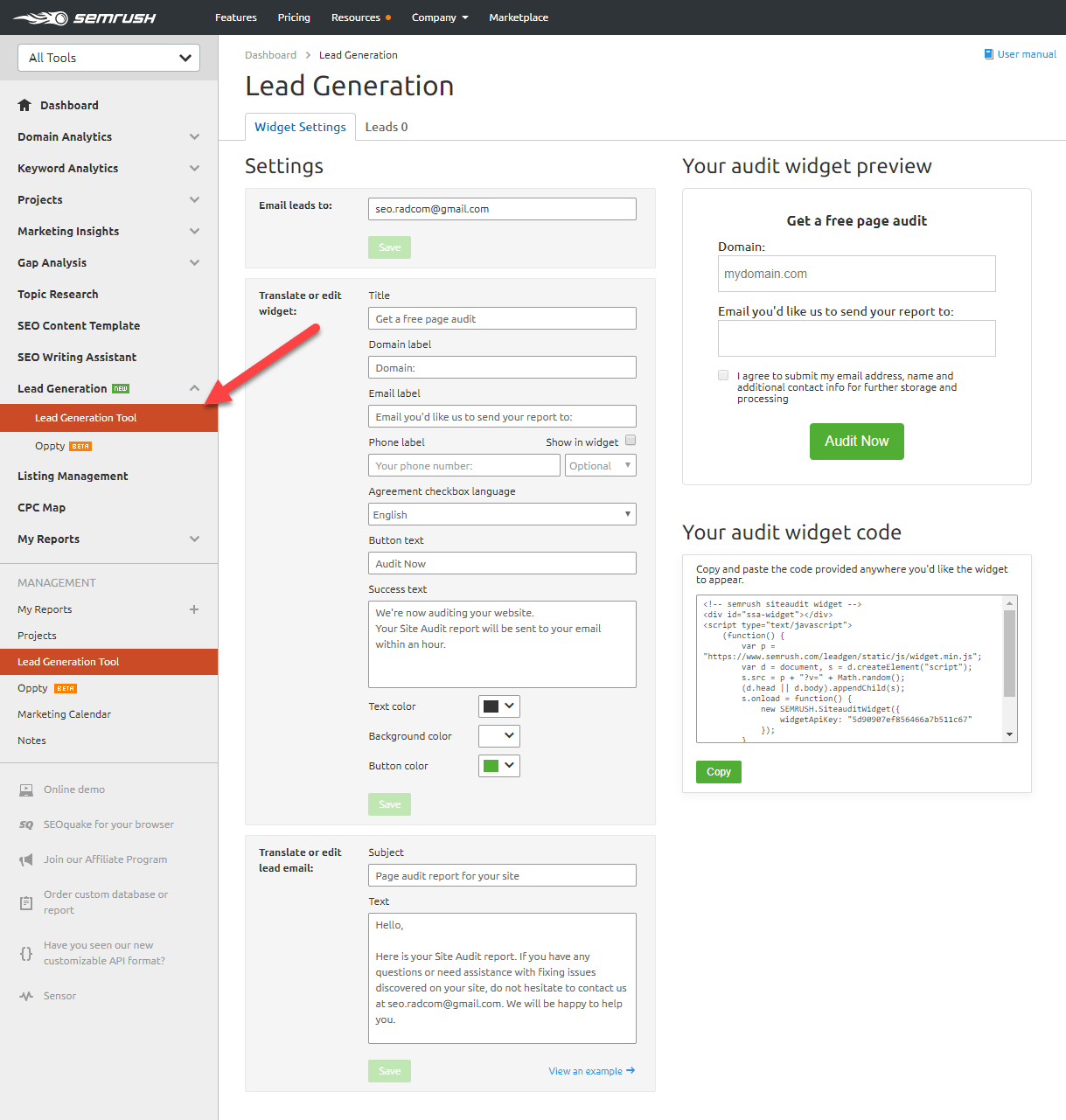Check the email storage agreement checkbox

(x=723, y=375)
